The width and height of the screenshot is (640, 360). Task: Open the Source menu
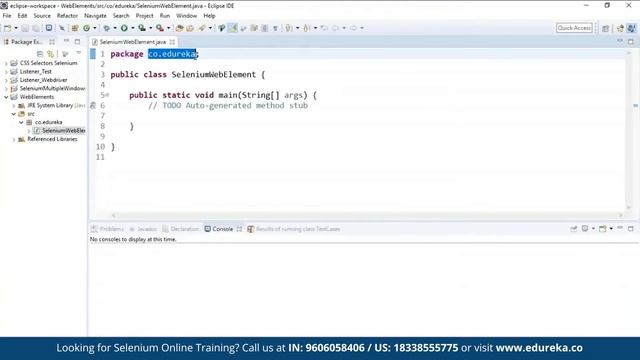point(42,16)
